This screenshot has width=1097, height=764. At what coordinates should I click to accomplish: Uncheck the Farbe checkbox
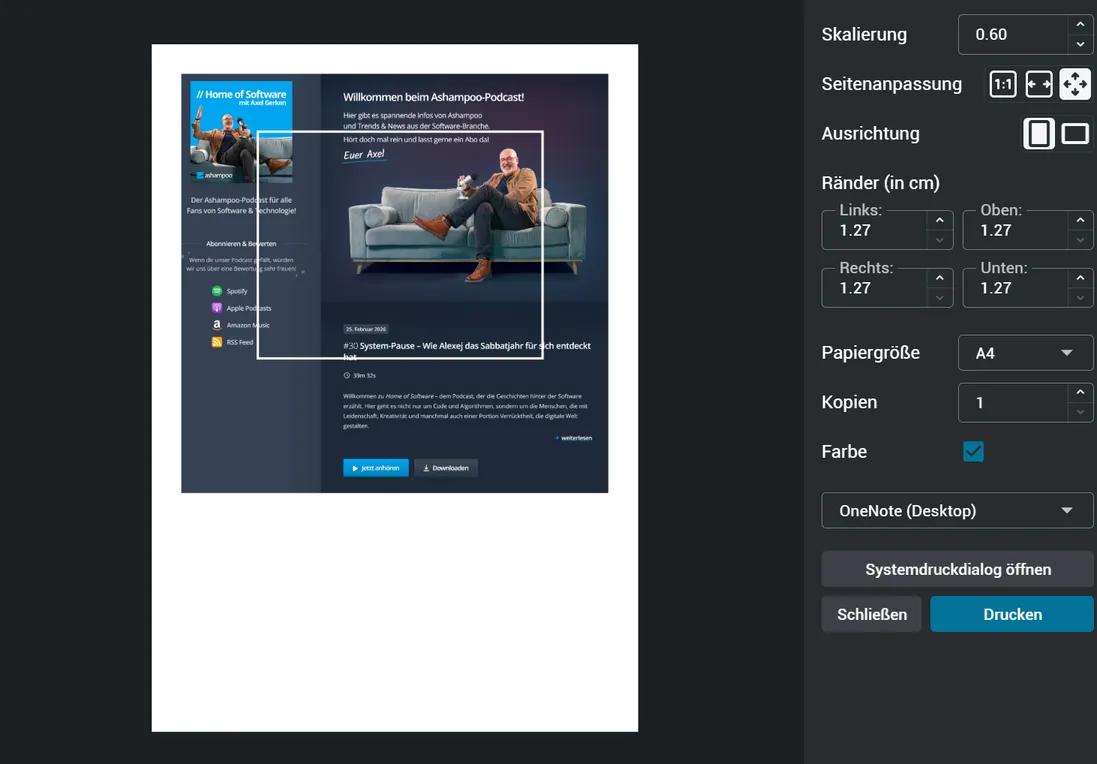(973, 451)
